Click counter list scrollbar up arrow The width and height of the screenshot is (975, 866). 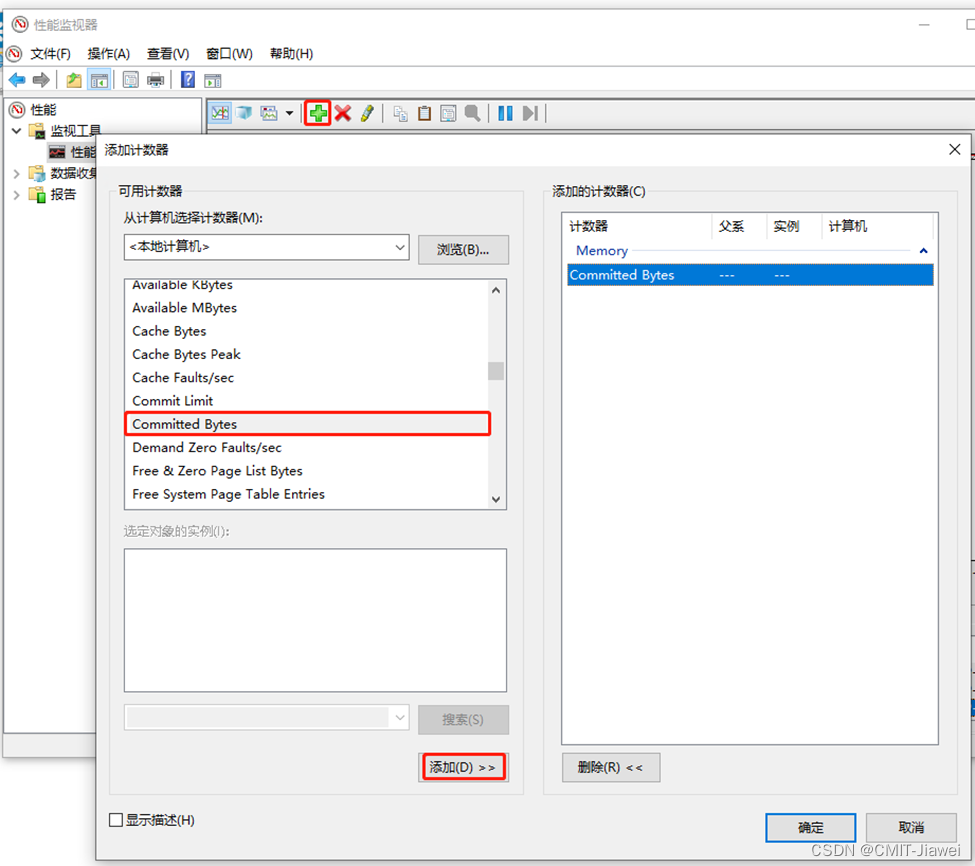click(x=496, y=290)
